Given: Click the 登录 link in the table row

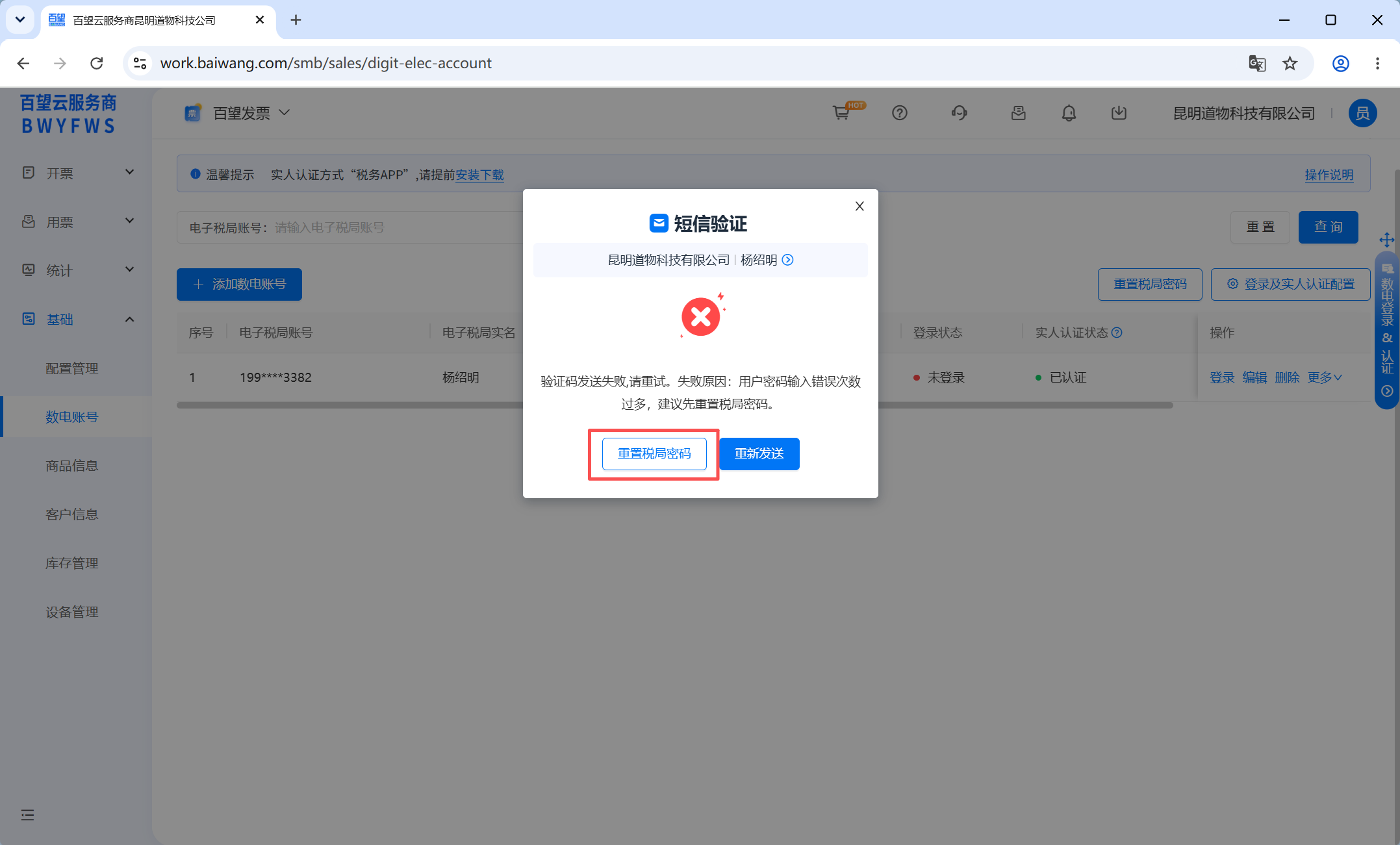Looking at the screenshot, I should [x=1222, y=377].
